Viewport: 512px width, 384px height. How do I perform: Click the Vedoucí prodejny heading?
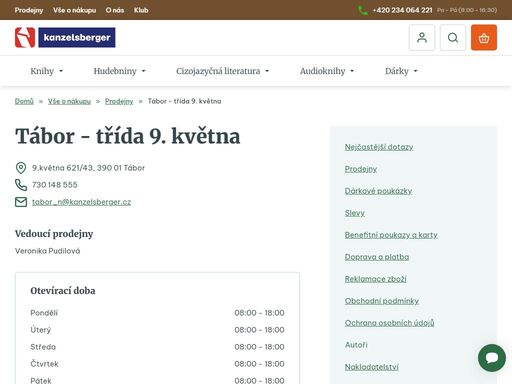click(x=54, y=234)
